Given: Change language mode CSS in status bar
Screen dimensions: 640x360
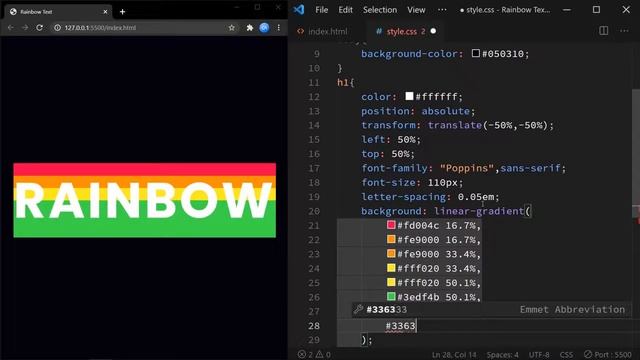Looking at the screenshot, I should tap(566, 355).
